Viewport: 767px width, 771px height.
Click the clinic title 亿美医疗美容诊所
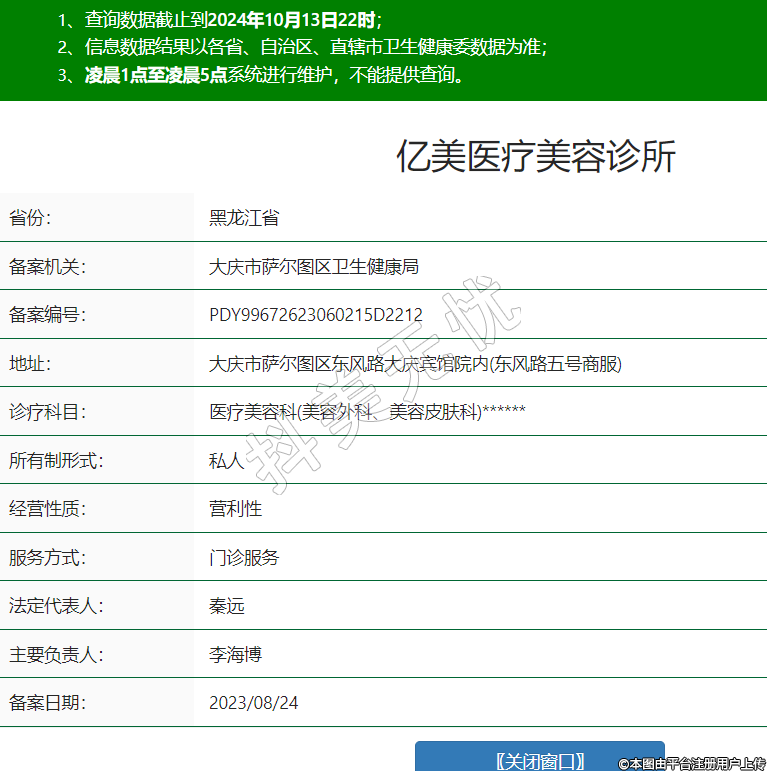click(536, 157)
